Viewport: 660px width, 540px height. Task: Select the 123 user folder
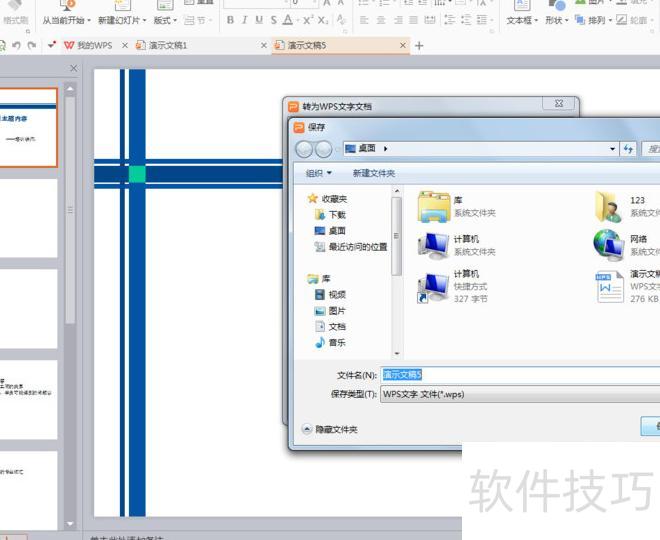point(627,207)
